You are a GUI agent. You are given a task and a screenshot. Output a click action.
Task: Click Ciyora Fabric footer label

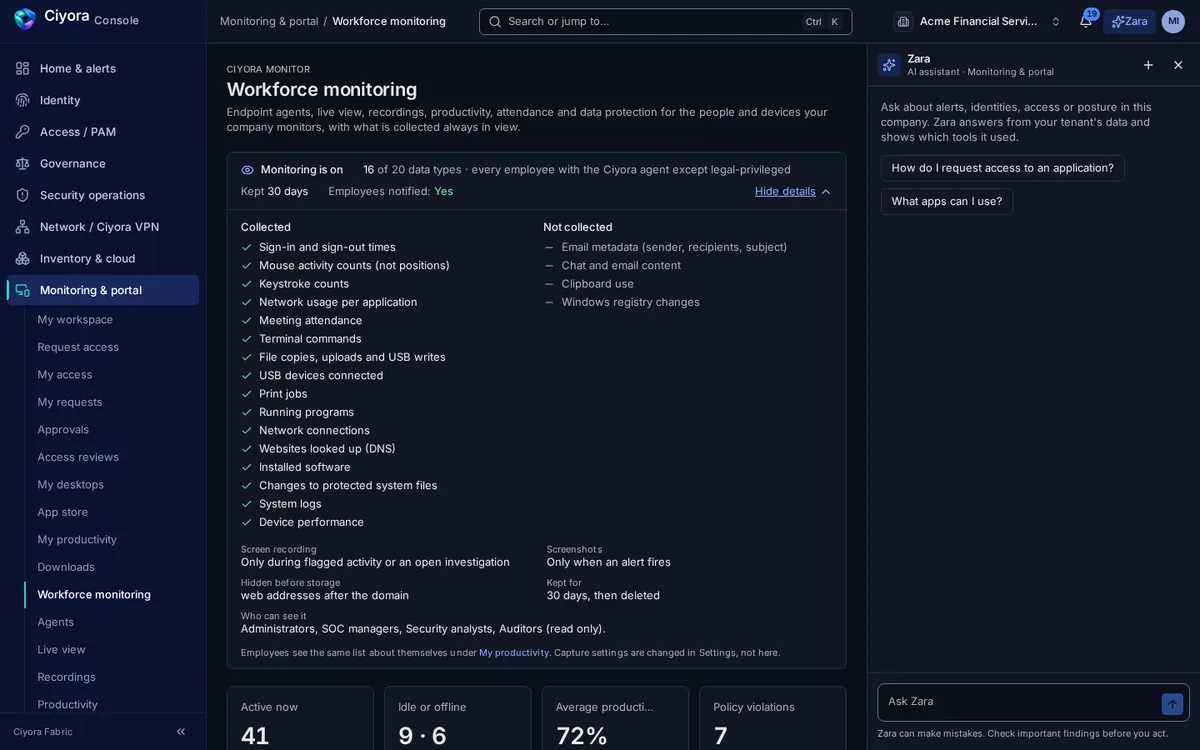click(43, 732)
